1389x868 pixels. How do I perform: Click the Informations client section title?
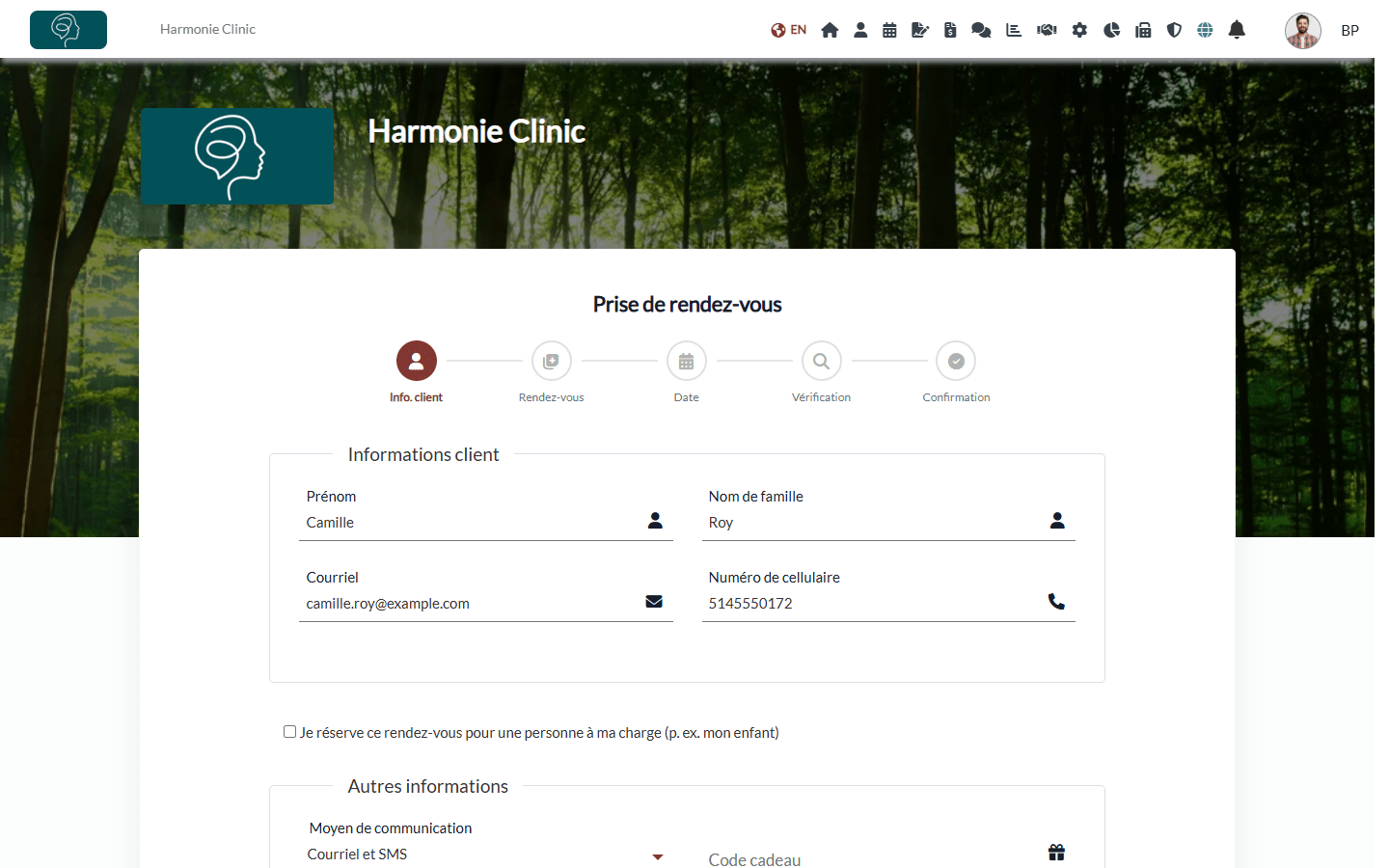tap(423, 454)
